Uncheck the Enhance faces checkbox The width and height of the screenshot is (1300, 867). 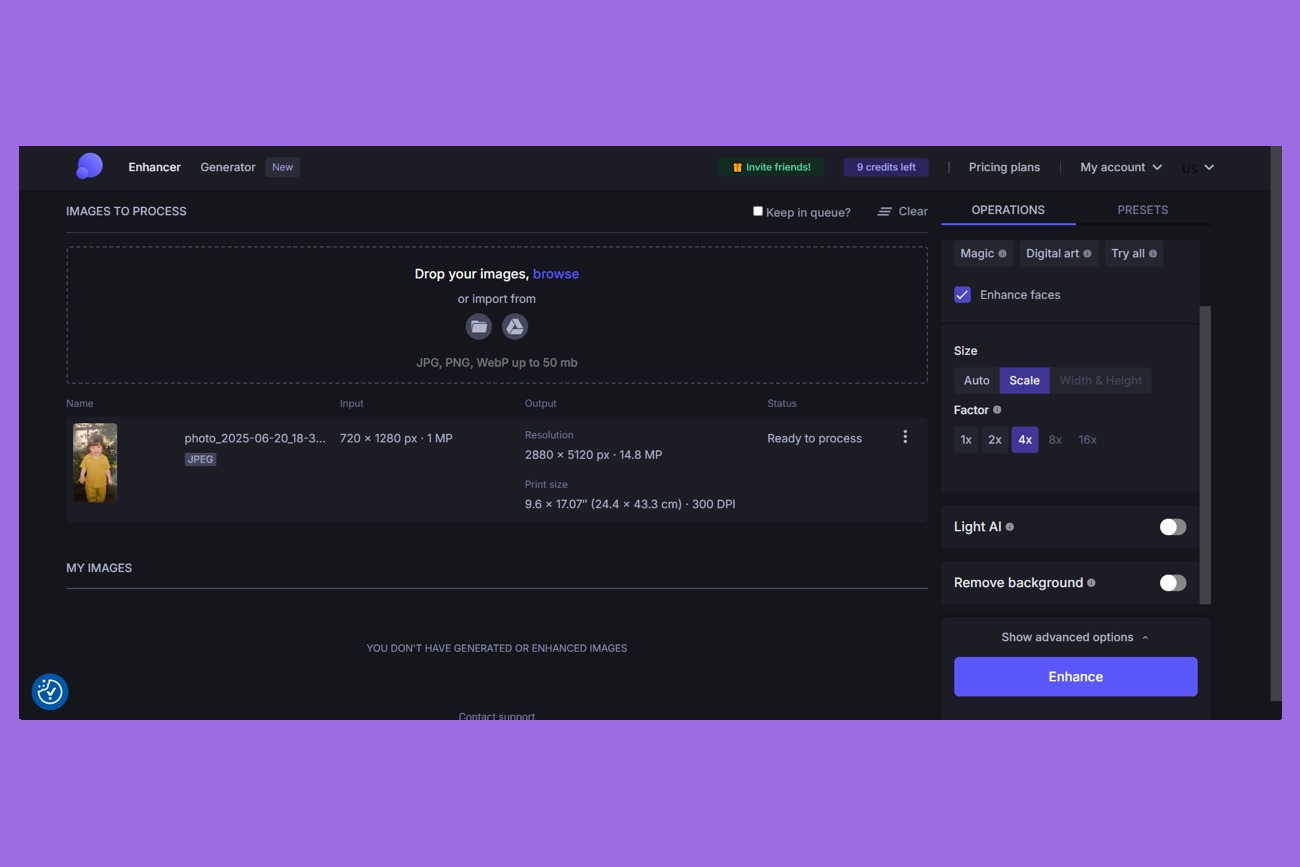pos(962,295)
